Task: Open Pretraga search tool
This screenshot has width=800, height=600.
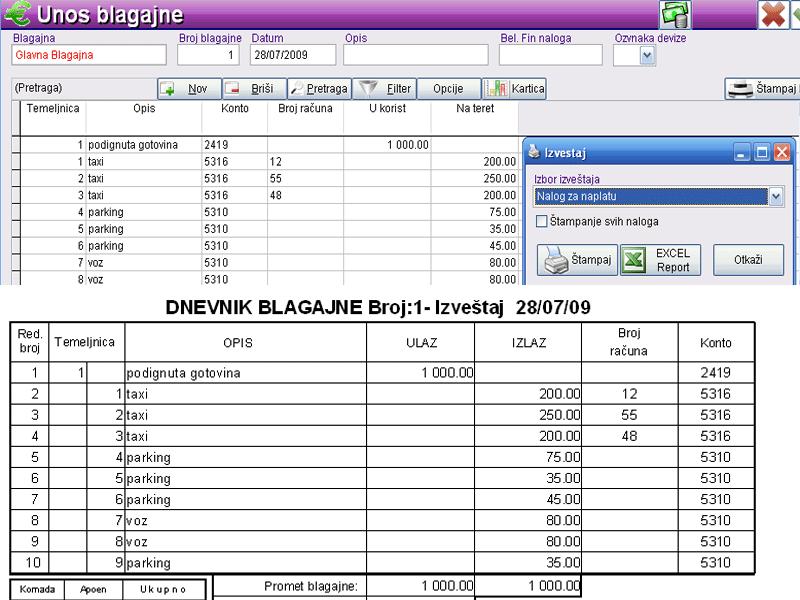Action: (x=319, y=89)
